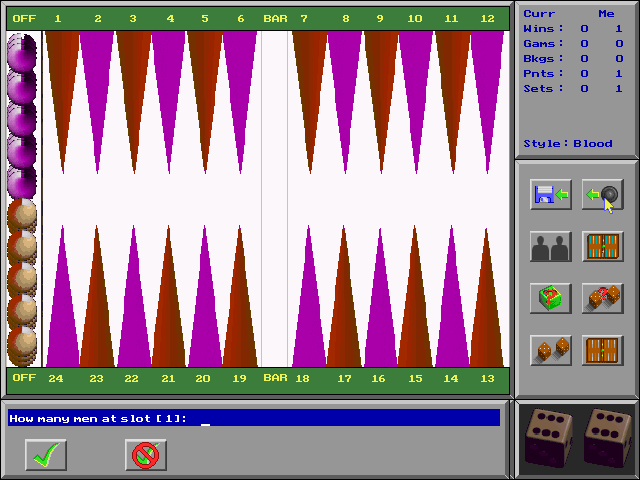
Task: Click the central BAR strip of the board
Action: pyautogui.click(x=275, y=200)
